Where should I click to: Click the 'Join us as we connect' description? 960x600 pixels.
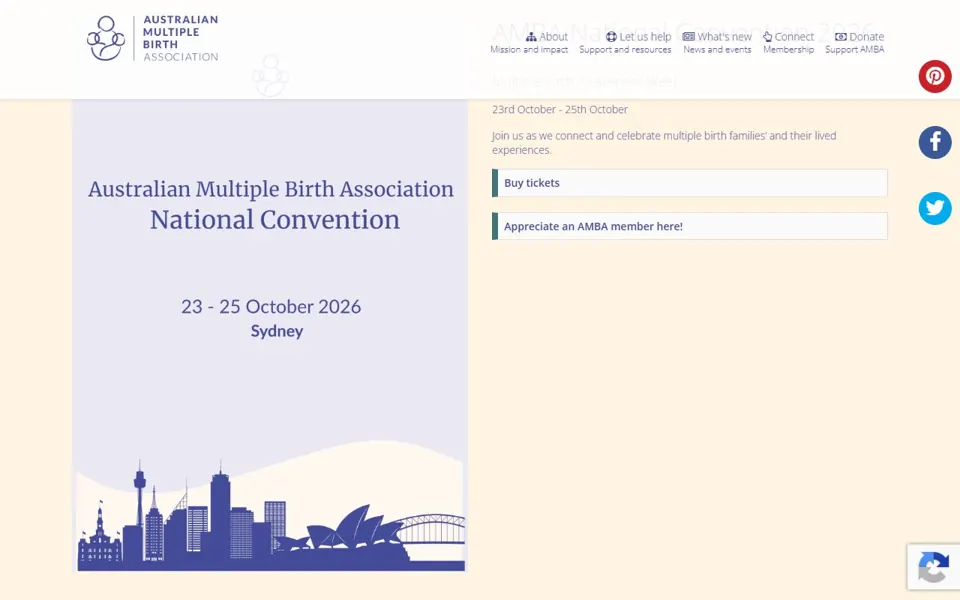664,143
